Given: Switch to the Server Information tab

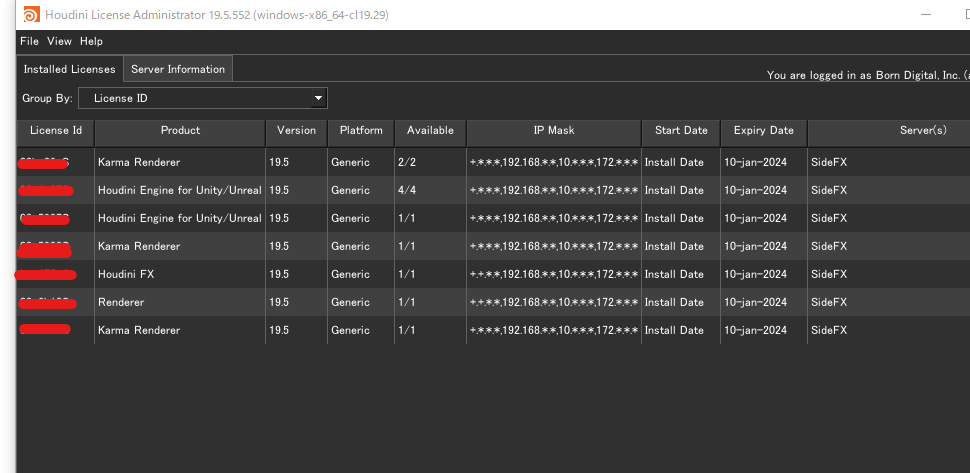Looking at the screenshot, I should [x=178, y=69].
